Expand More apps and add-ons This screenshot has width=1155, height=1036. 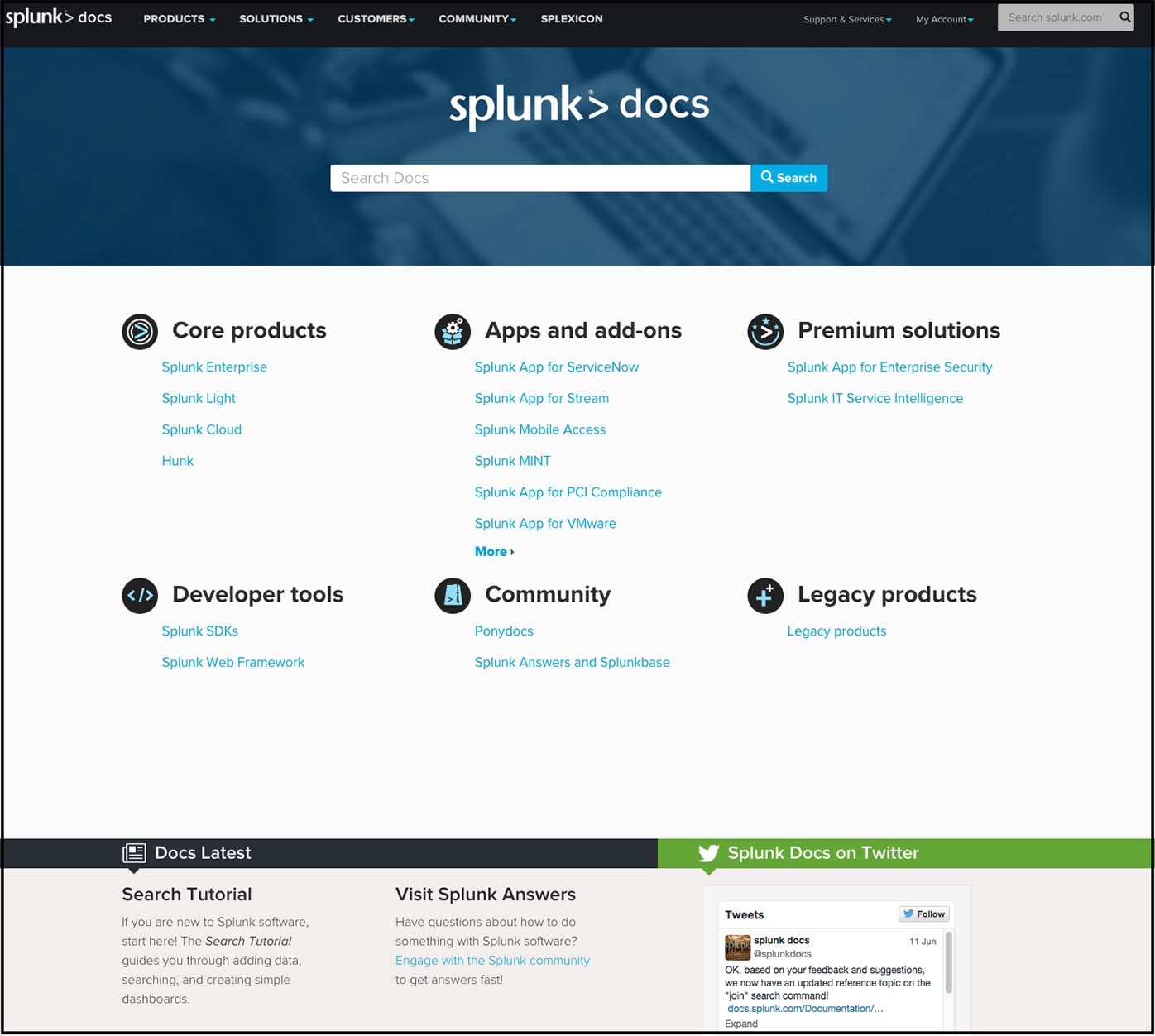point(494,552)
